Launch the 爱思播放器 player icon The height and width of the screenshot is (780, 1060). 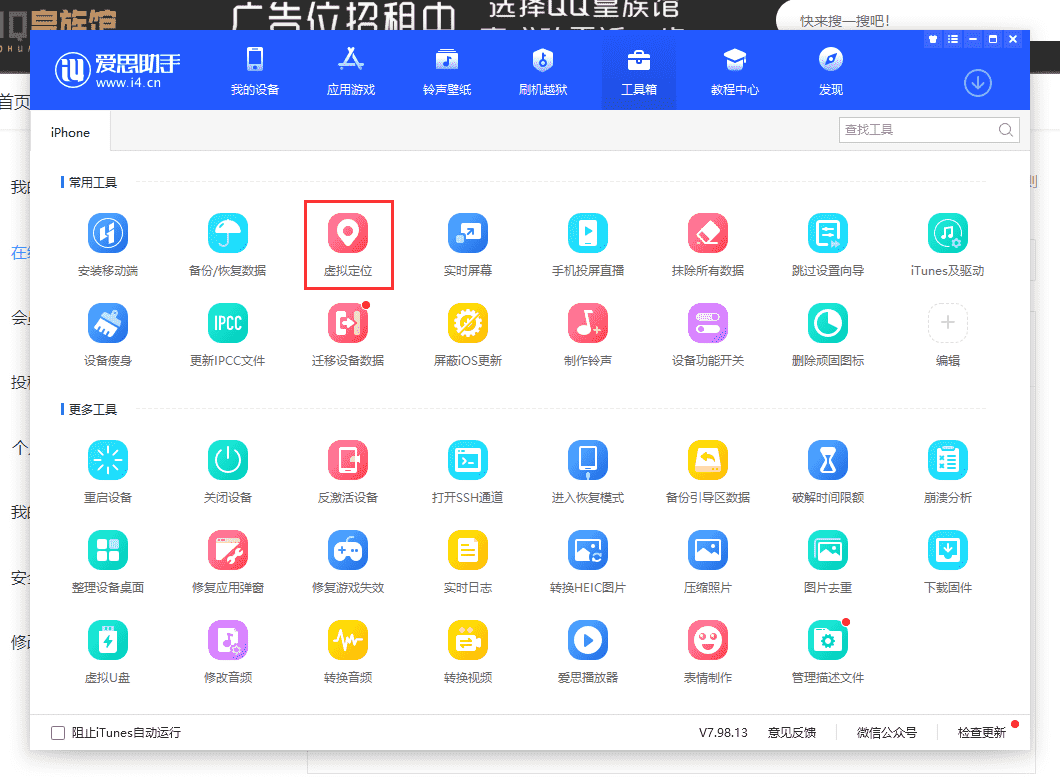588,640
